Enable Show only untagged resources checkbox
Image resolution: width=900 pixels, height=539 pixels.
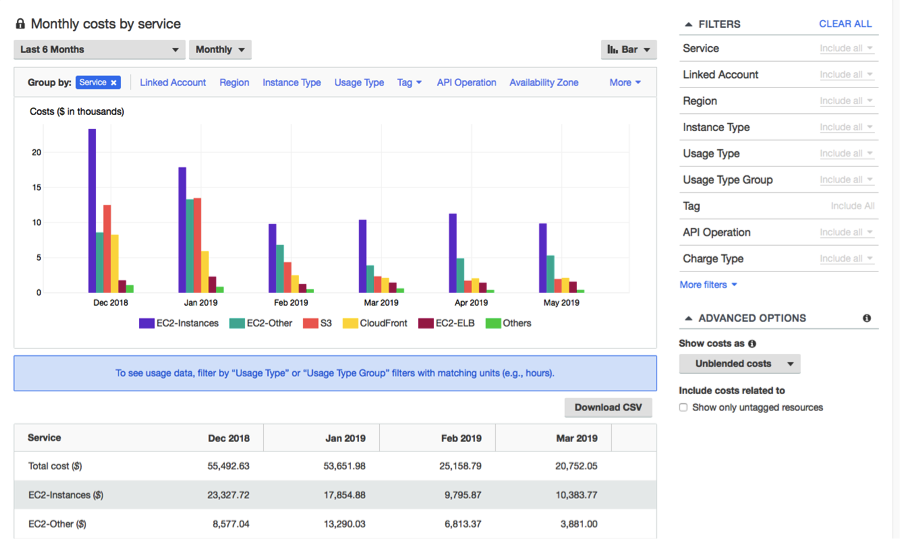click(x=684, y=408)
